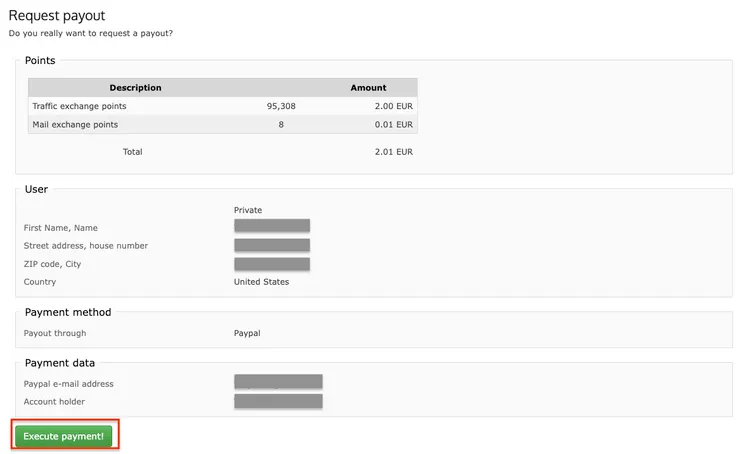
Task: Click the Points section title
Action: pyautogui.click(x=40, y=60)
